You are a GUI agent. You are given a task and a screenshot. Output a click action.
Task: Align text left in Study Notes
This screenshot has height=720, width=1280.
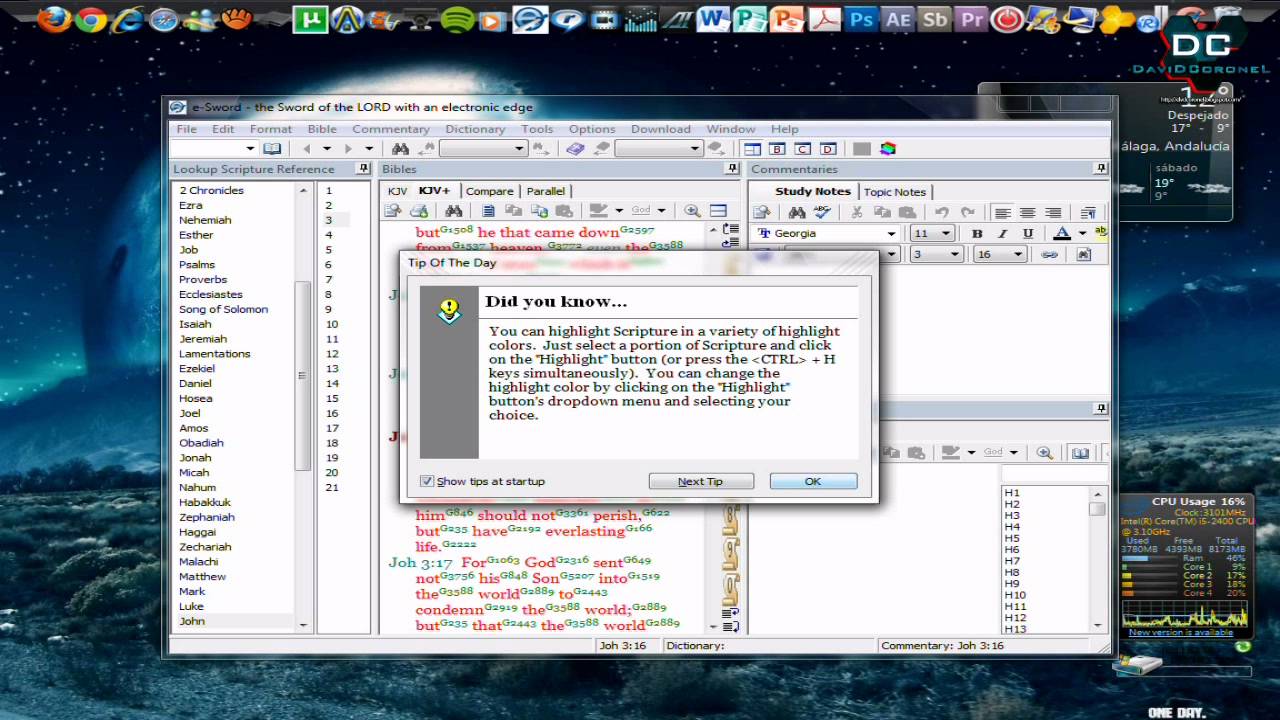click(1002, 212)
